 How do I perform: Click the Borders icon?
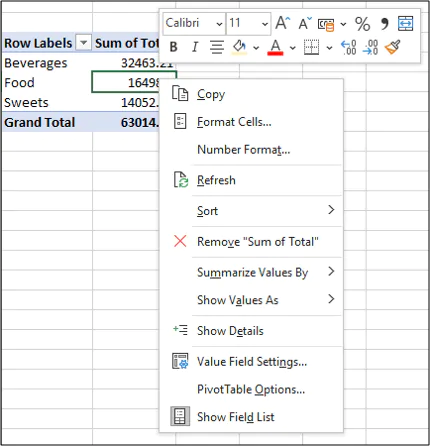[312, 47]
